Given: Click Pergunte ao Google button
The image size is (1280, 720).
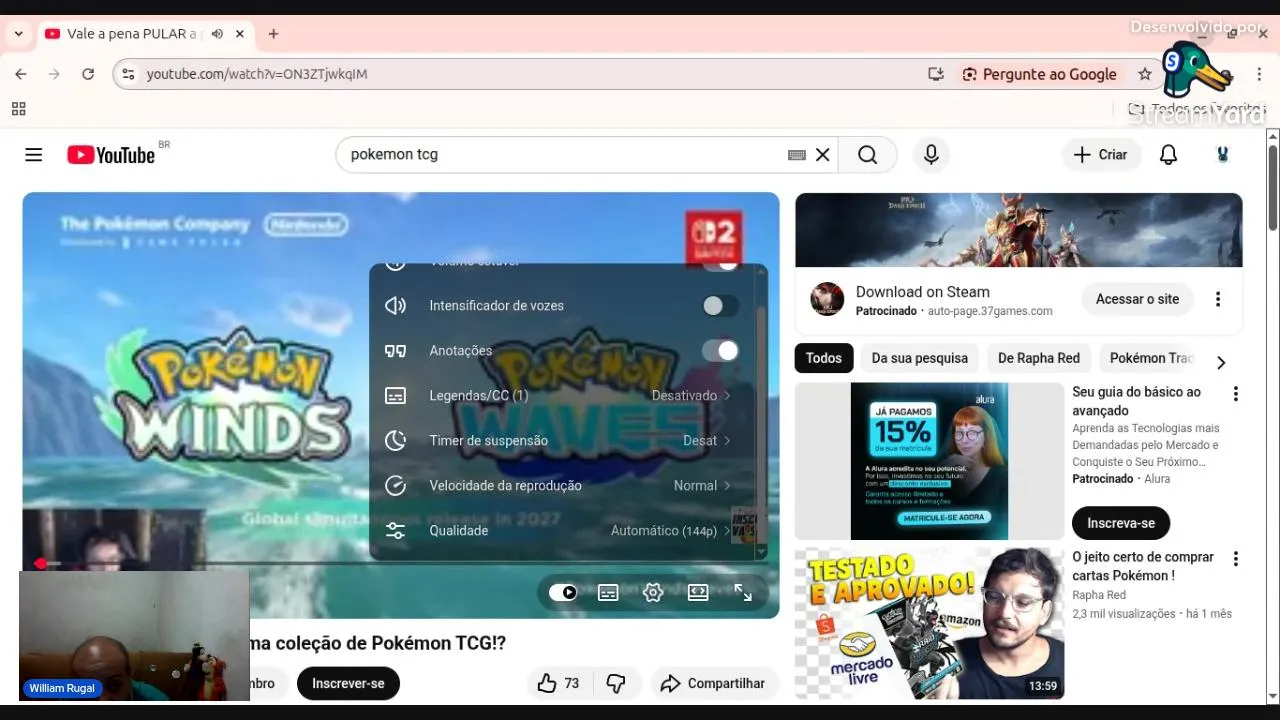Looking at the screenshot, I should [x=1039, y=74].
